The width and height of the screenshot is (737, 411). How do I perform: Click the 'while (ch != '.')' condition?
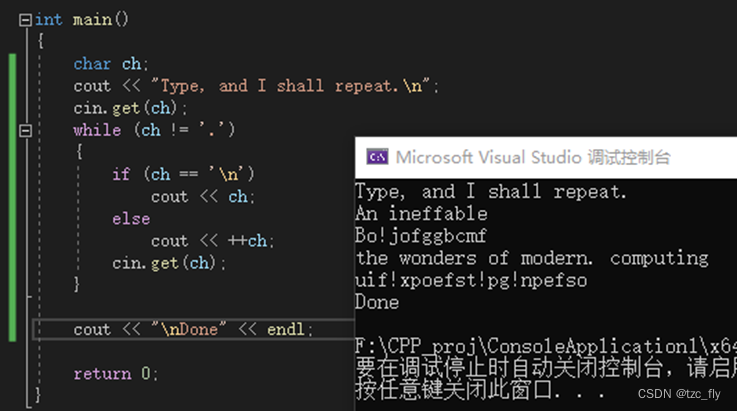tap(154, 130)
